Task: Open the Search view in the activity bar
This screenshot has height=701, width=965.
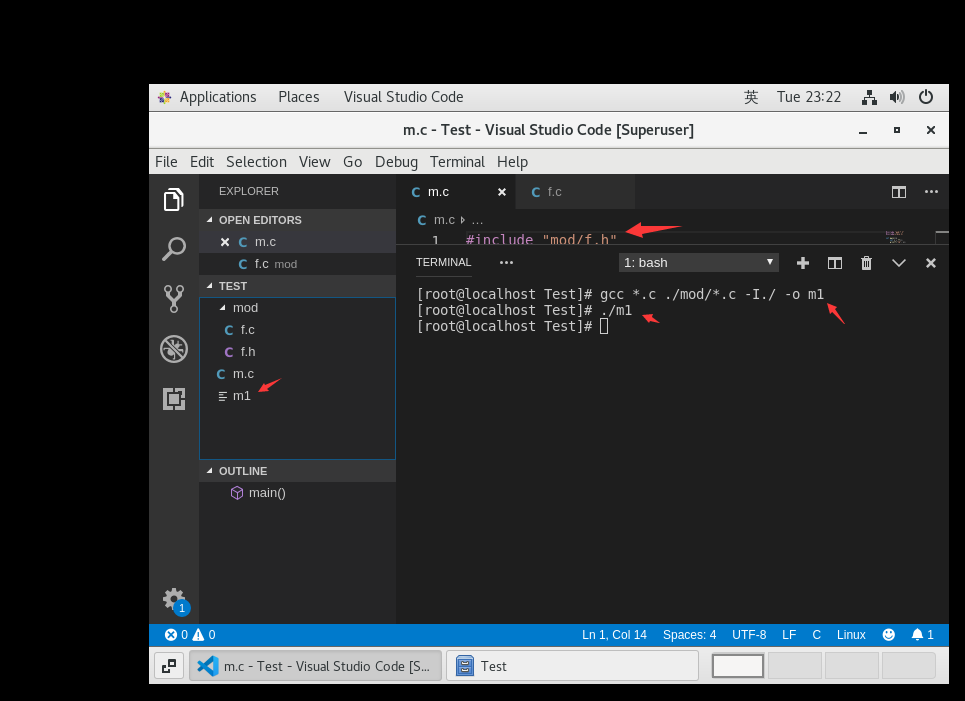Action: coord(174,248)
